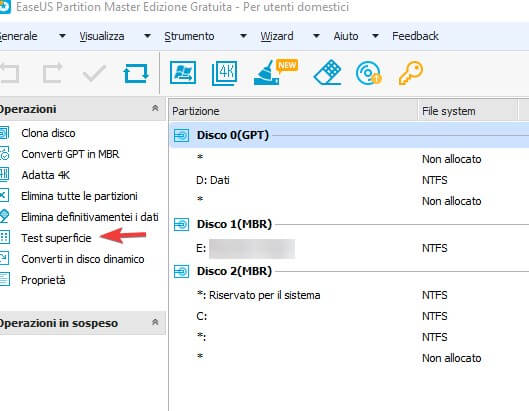The width and height of the screenshot is (529, 411).
Task: Open the Migrate OS toolbar icon
Action: tap(183, 72)
